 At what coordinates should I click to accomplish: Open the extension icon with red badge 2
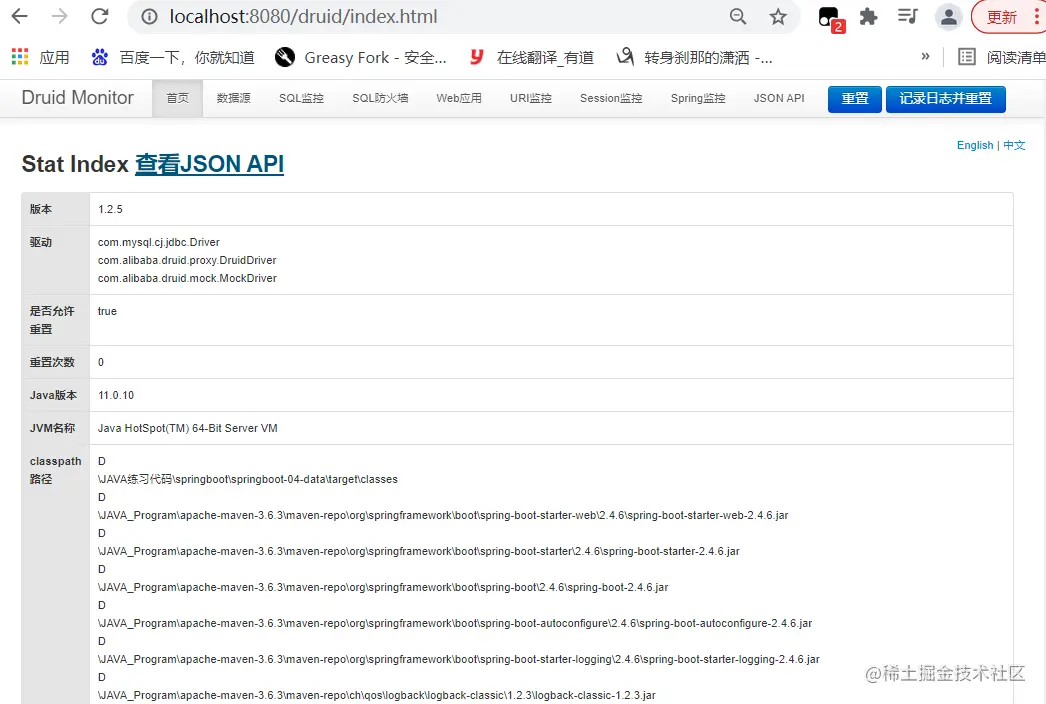[831, 18]
